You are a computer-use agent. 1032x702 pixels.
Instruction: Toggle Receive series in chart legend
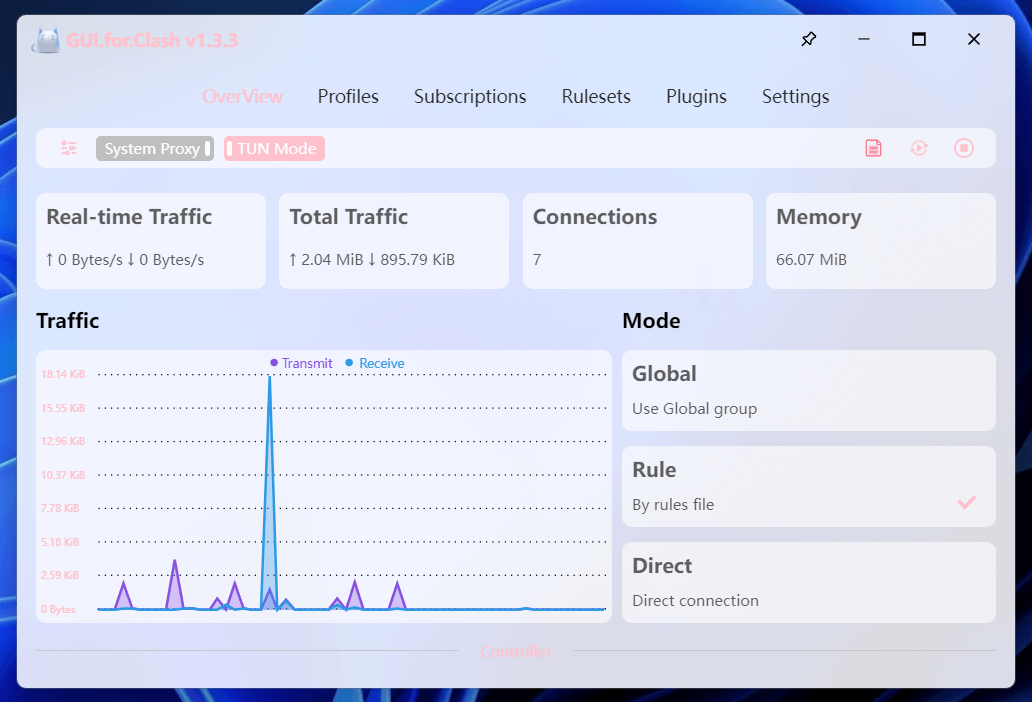point(374,363)
